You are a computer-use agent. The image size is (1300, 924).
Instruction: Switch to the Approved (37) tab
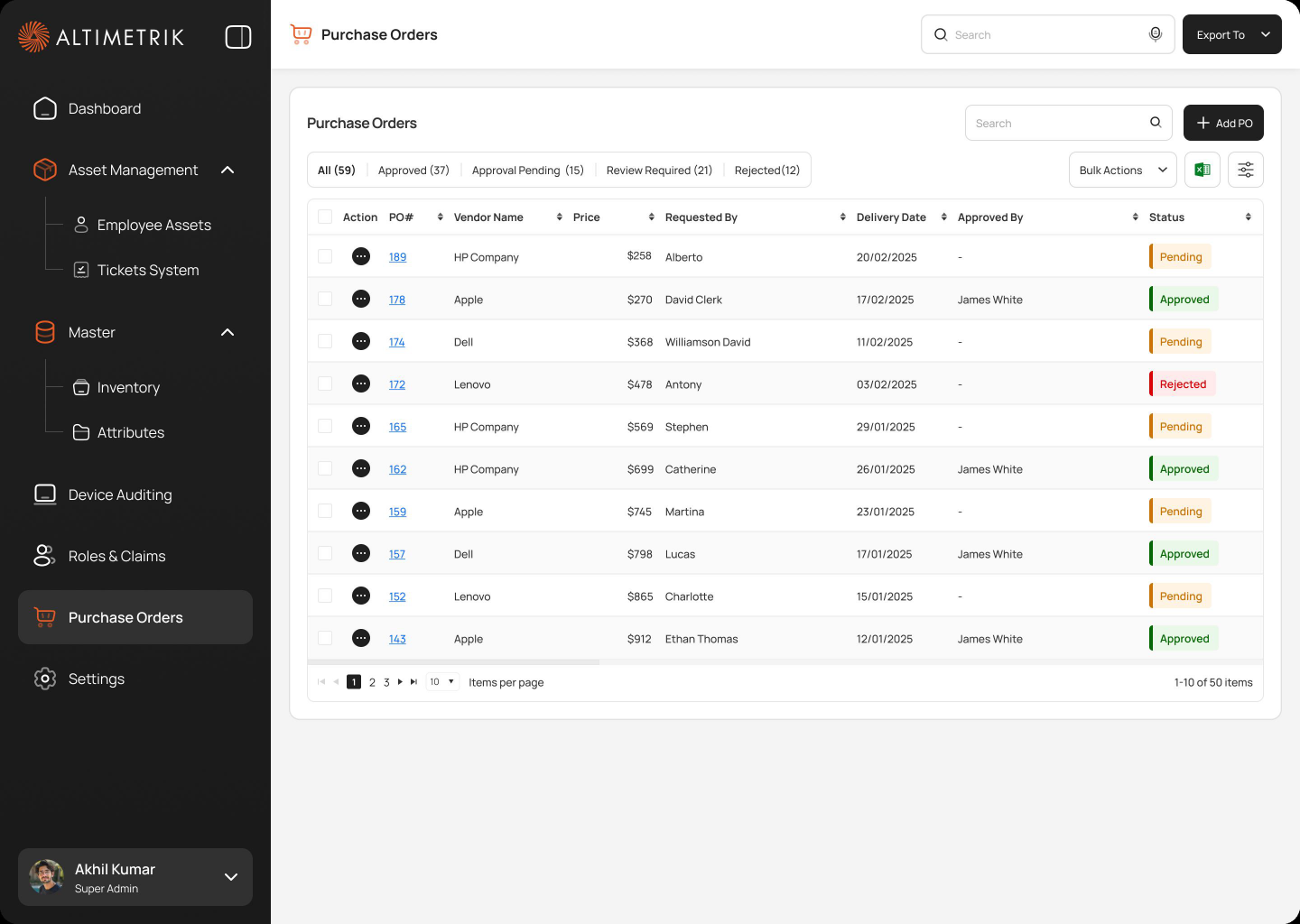coord(413,171)
